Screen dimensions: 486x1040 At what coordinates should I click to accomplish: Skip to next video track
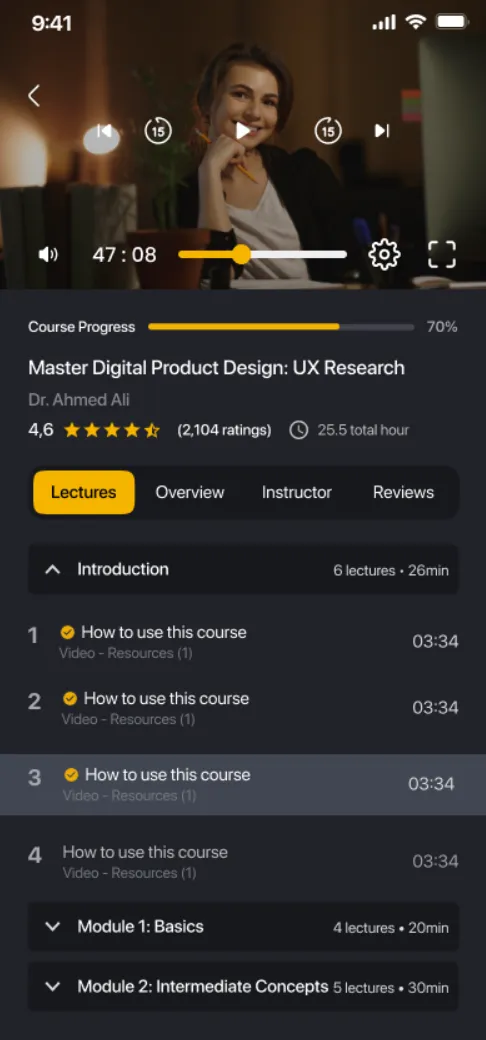[382, 131]
